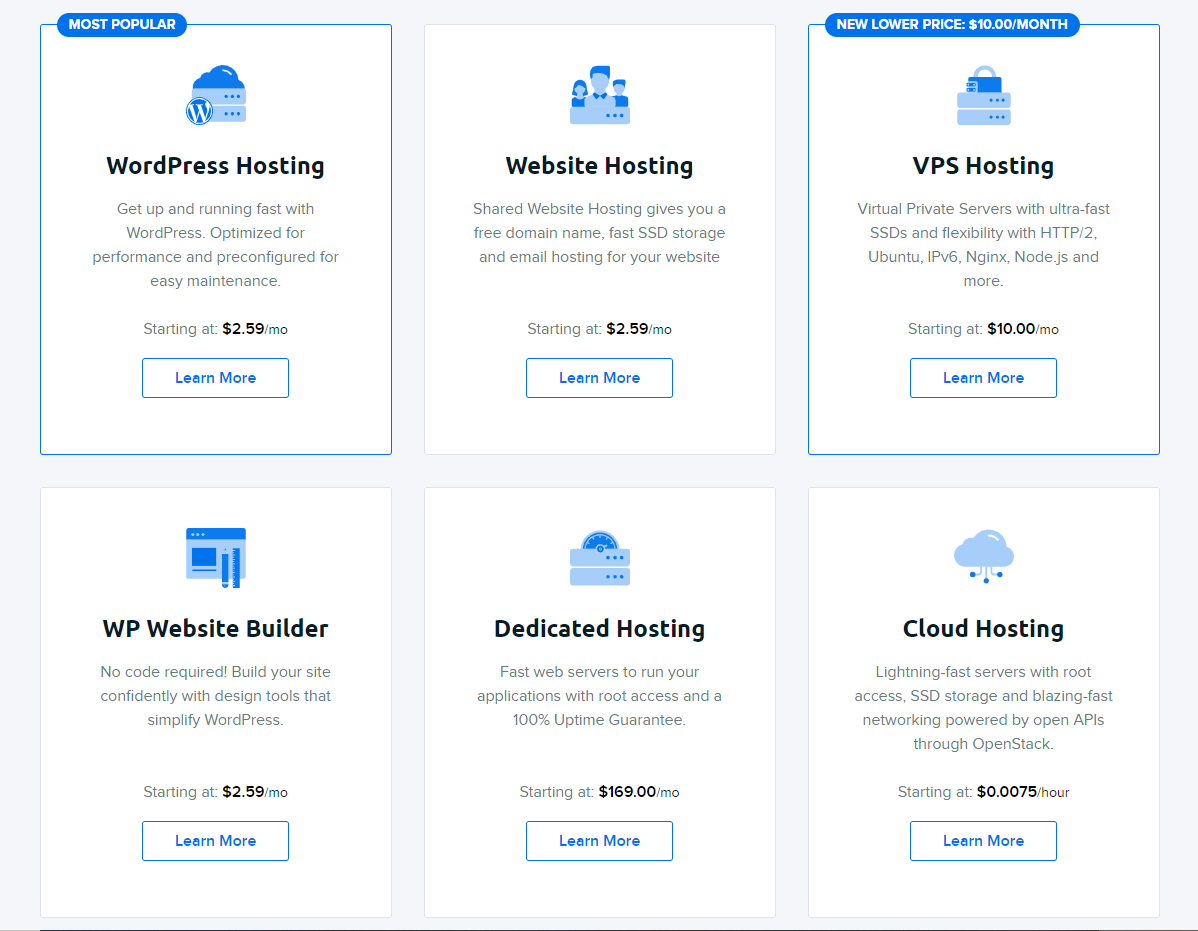Click the 'Lightning-fast servers with root' description
This screenshot has height=931, width=1198.
tap(983, 707)
